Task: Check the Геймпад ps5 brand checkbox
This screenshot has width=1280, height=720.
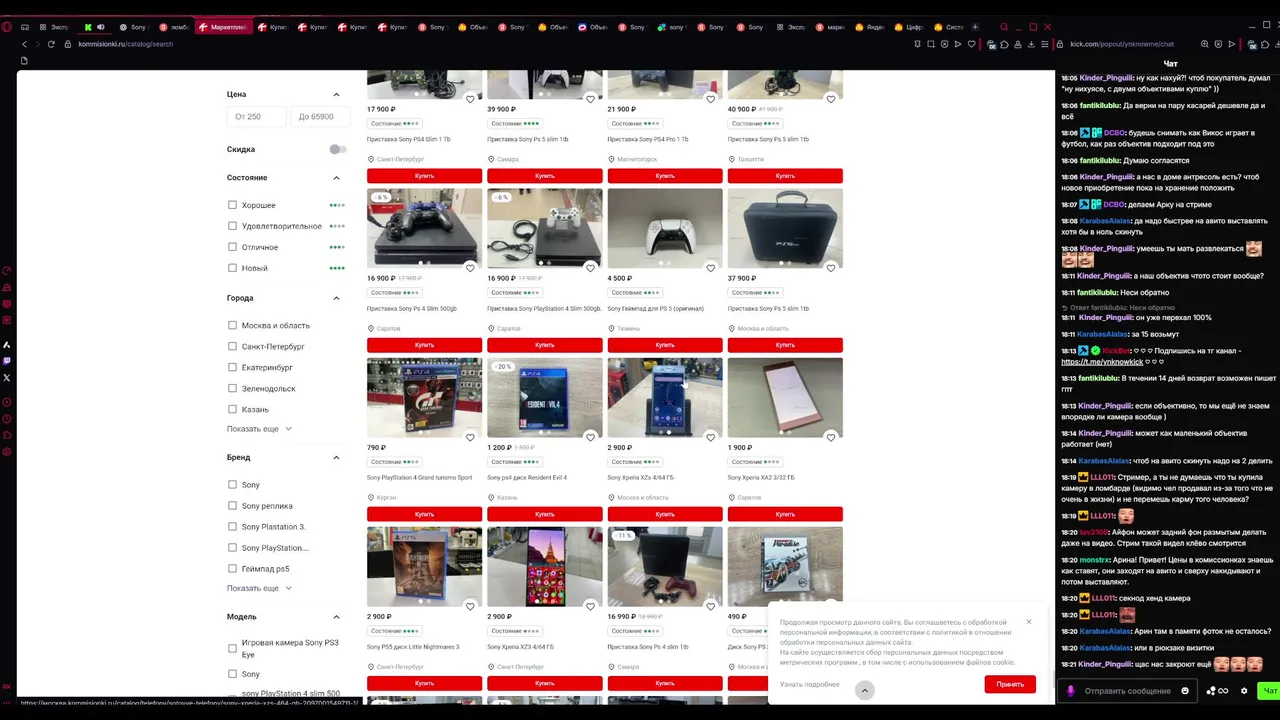Action: (x=232, y=569)
